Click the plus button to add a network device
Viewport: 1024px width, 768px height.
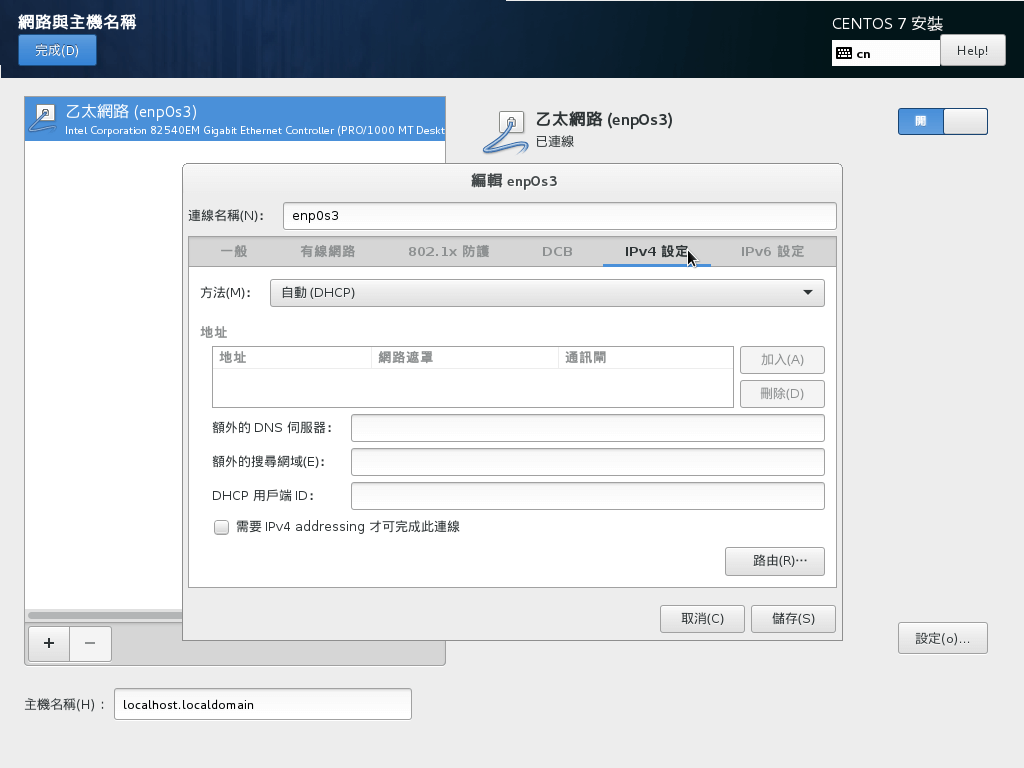(x=49, y=643)
